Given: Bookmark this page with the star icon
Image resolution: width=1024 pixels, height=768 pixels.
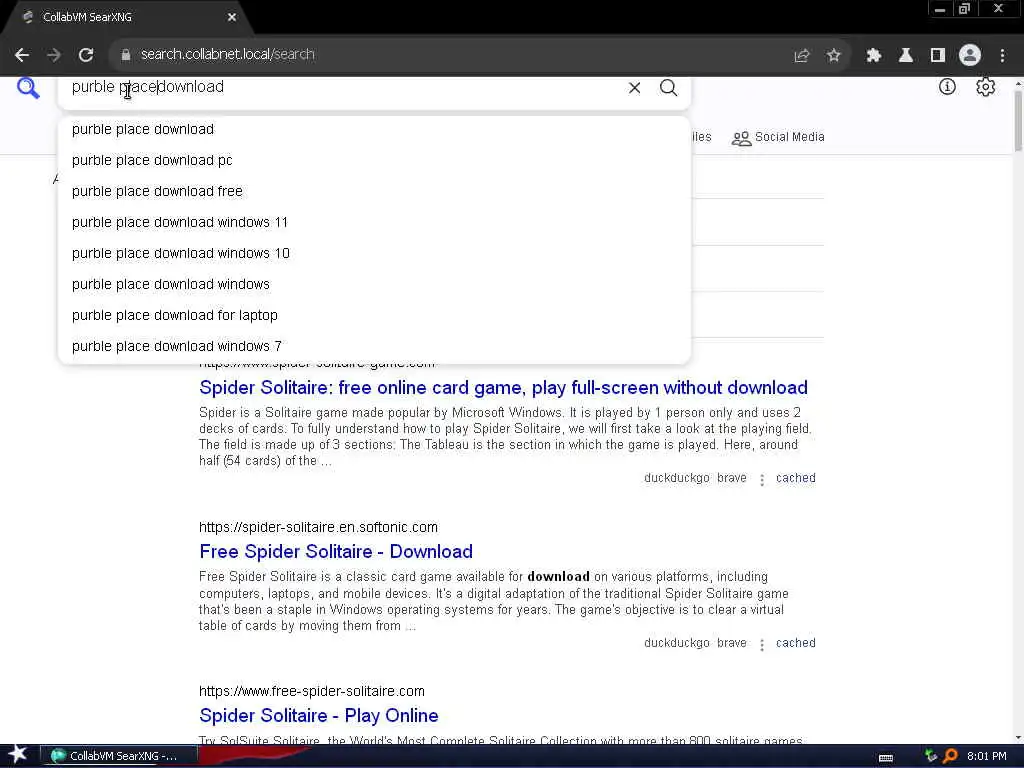Looking at the screenshot, I should [833, 56].
